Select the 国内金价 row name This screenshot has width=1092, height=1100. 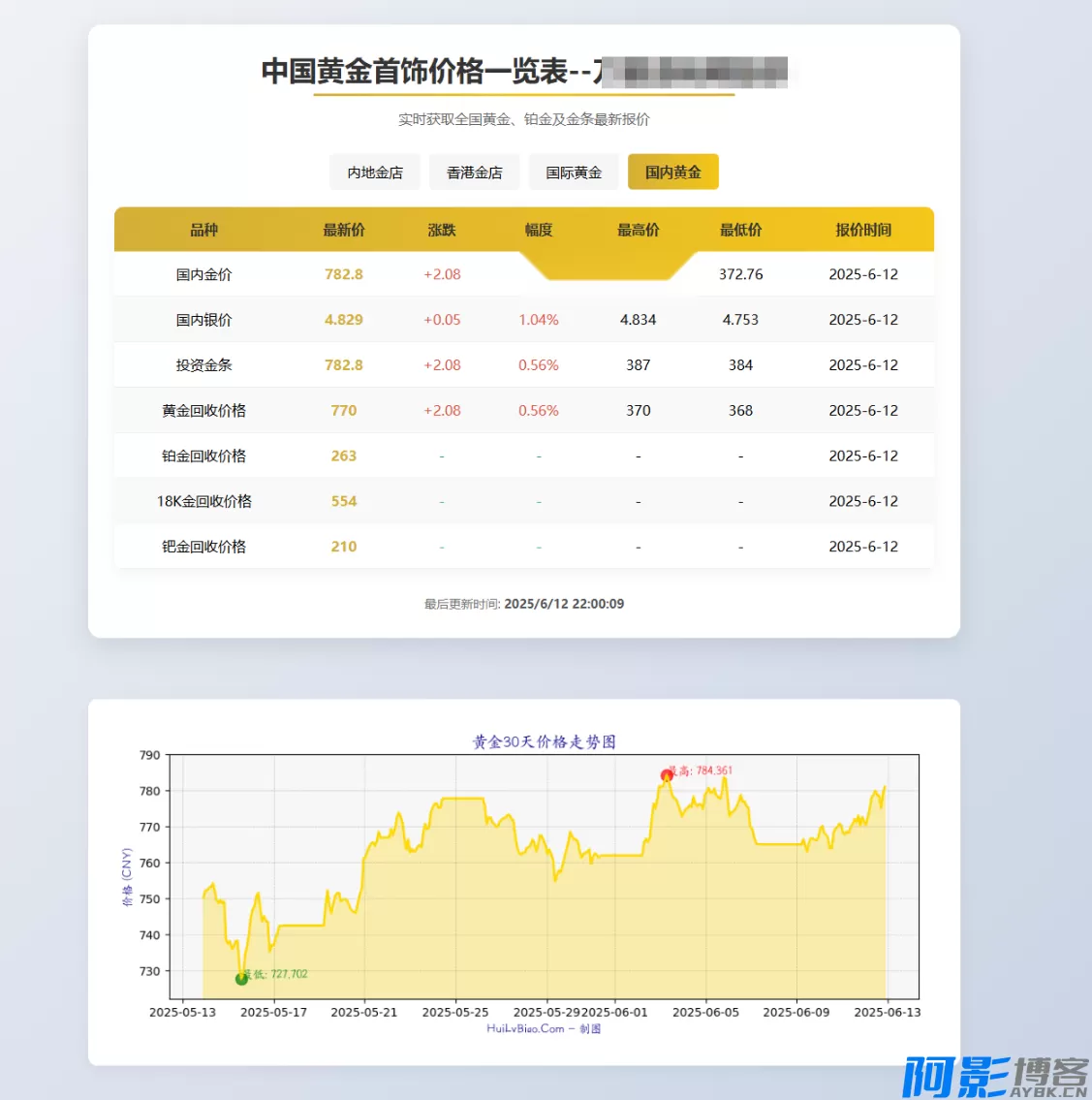(203, 274)
